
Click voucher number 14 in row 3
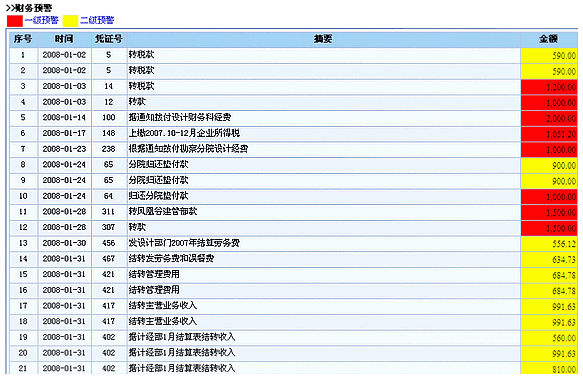pos(109,86)
